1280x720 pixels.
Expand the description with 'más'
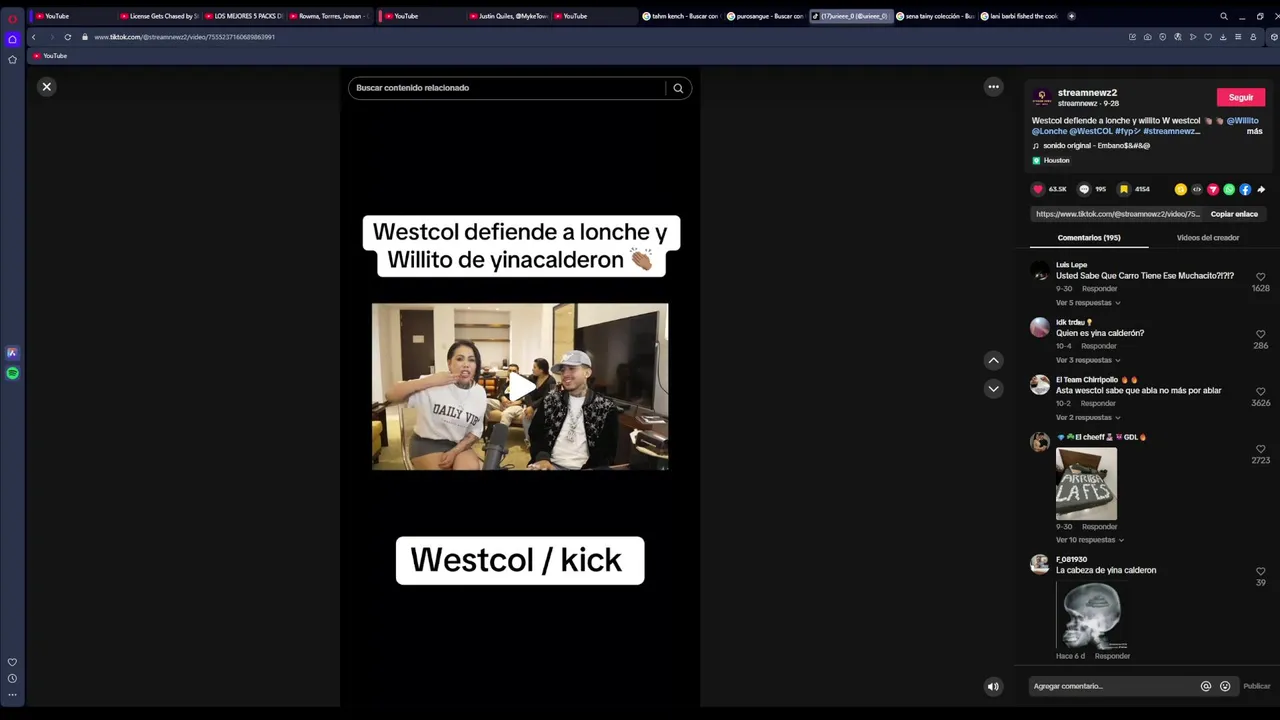coord(1254,131)
